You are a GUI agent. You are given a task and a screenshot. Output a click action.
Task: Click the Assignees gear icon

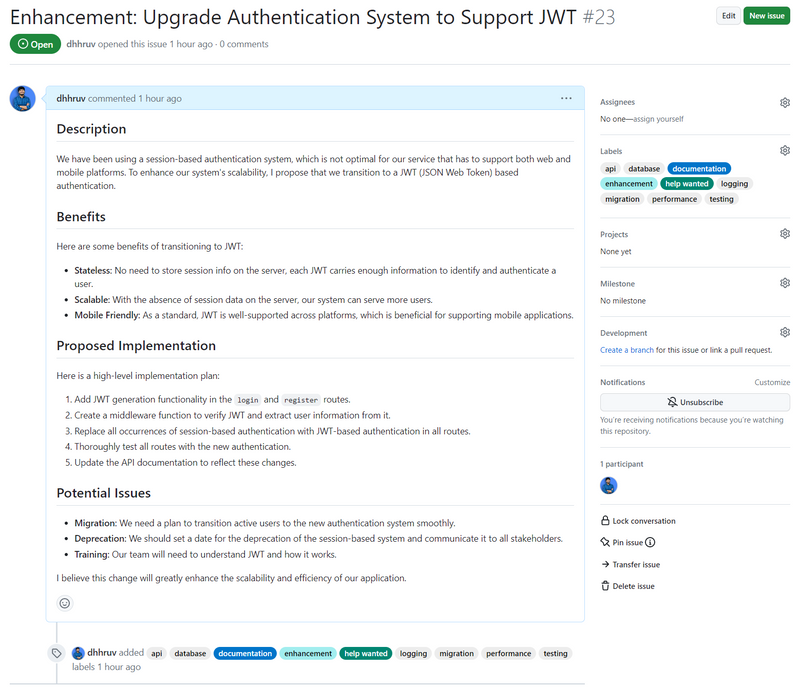click(x=785, y=102)
